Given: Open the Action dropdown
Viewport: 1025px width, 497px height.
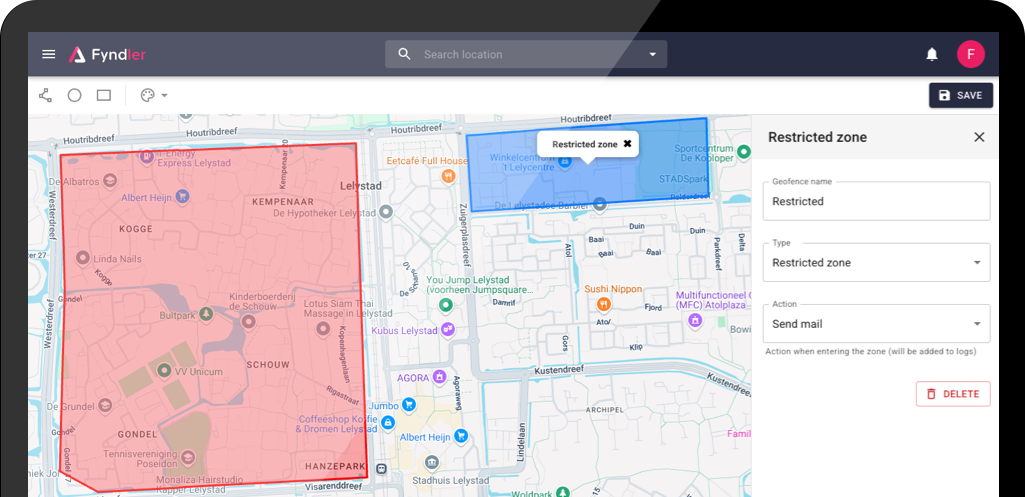Looking at the screenshot, I should point(876,324).
